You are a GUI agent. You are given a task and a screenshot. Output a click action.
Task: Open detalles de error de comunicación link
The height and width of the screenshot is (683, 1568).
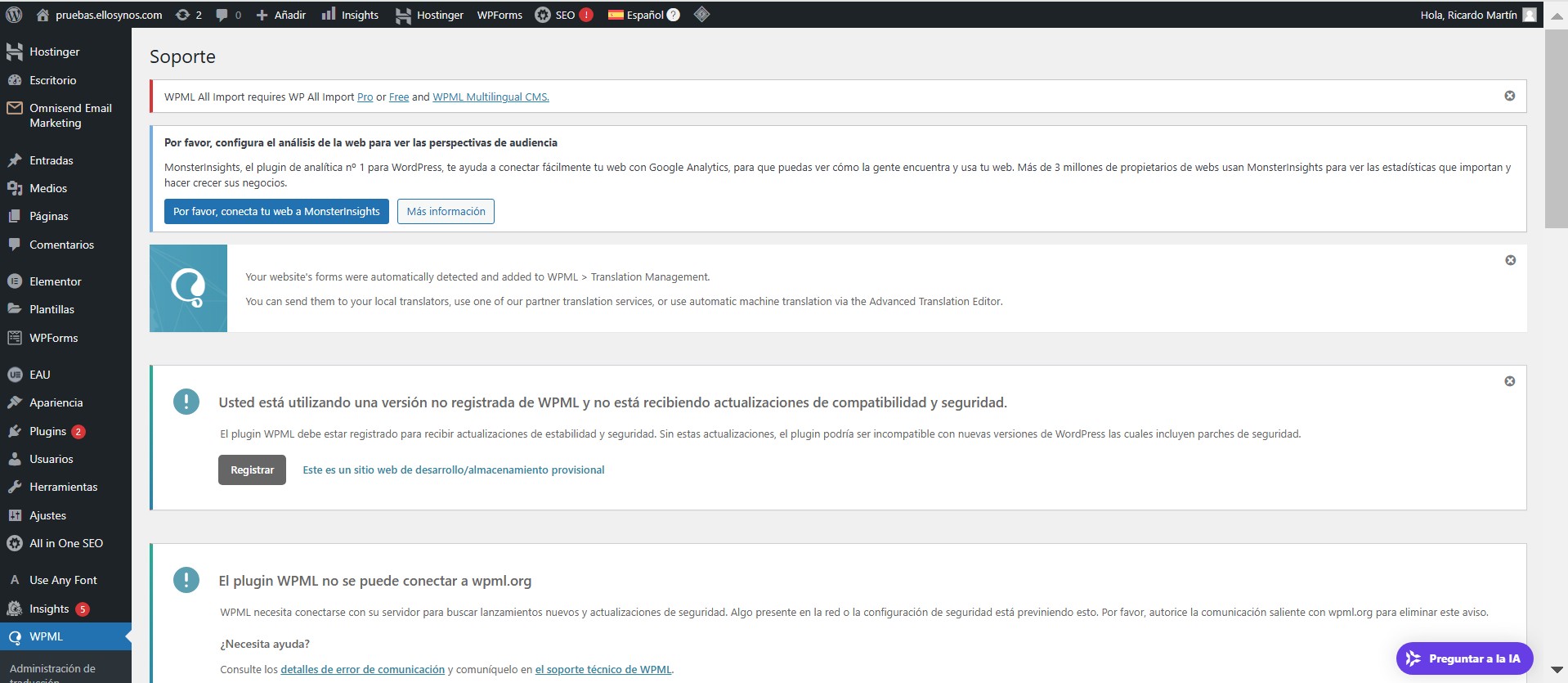point(362,669)
